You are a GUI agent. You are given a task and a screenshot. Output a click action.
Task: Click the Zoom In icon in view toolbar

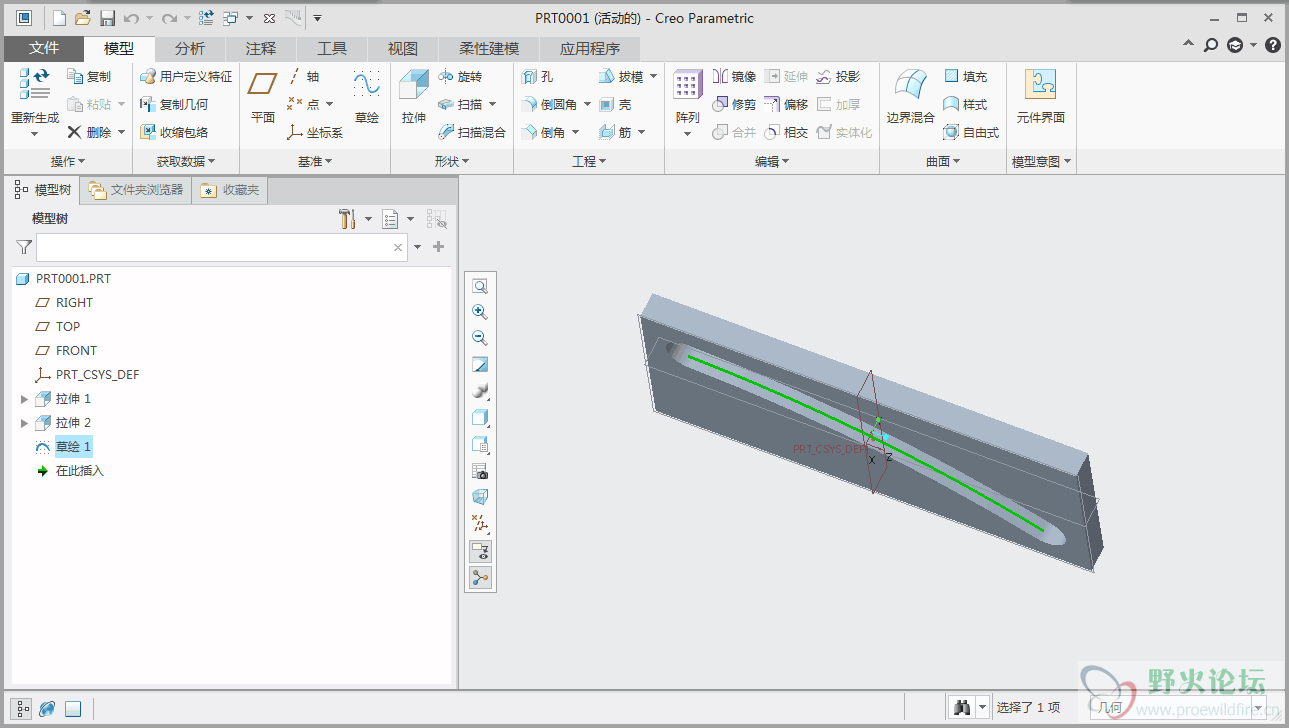click(480, 312)
